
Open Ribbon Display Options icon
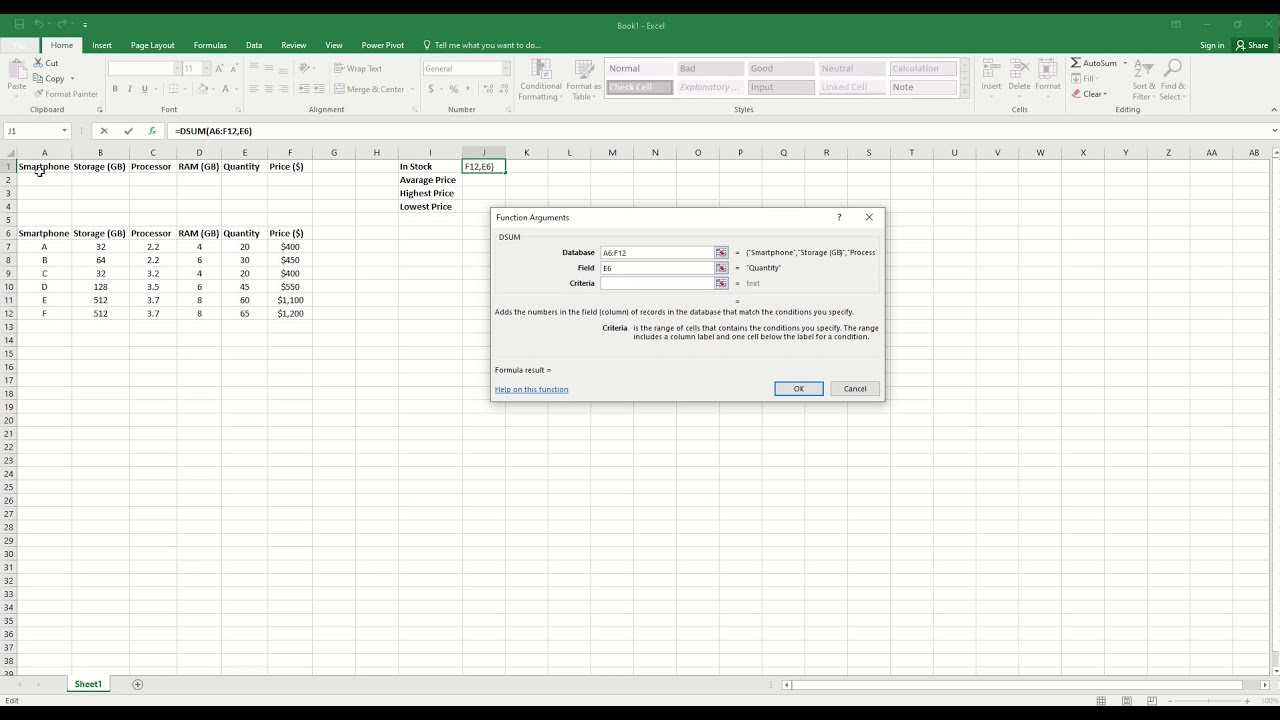point(1176,24)
